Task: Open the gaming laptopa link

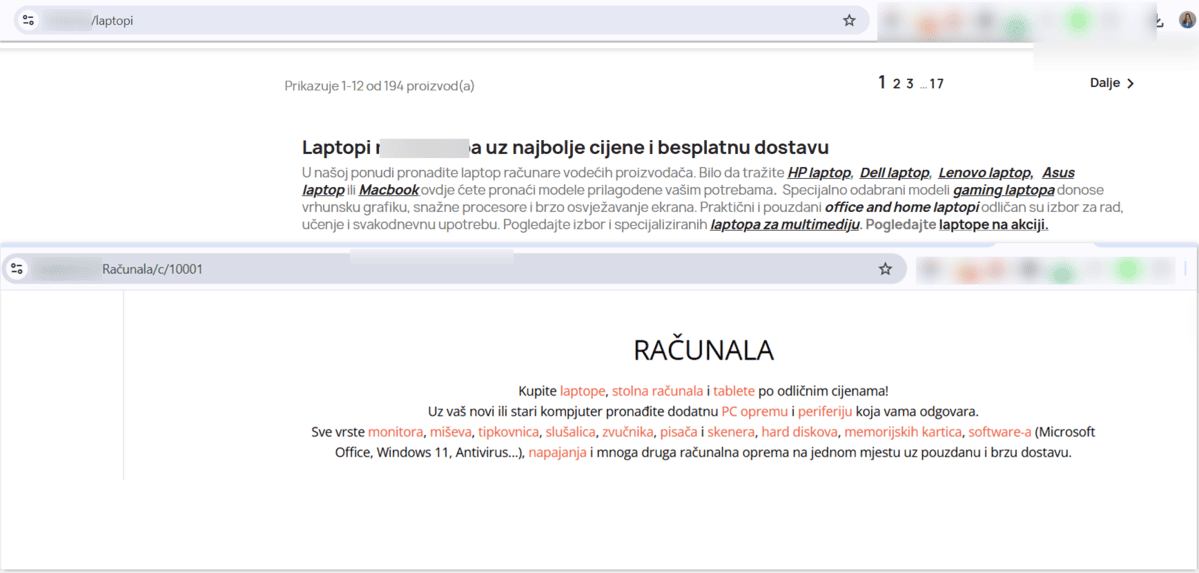Action: pyautogui.click(x=1004, y=190)
